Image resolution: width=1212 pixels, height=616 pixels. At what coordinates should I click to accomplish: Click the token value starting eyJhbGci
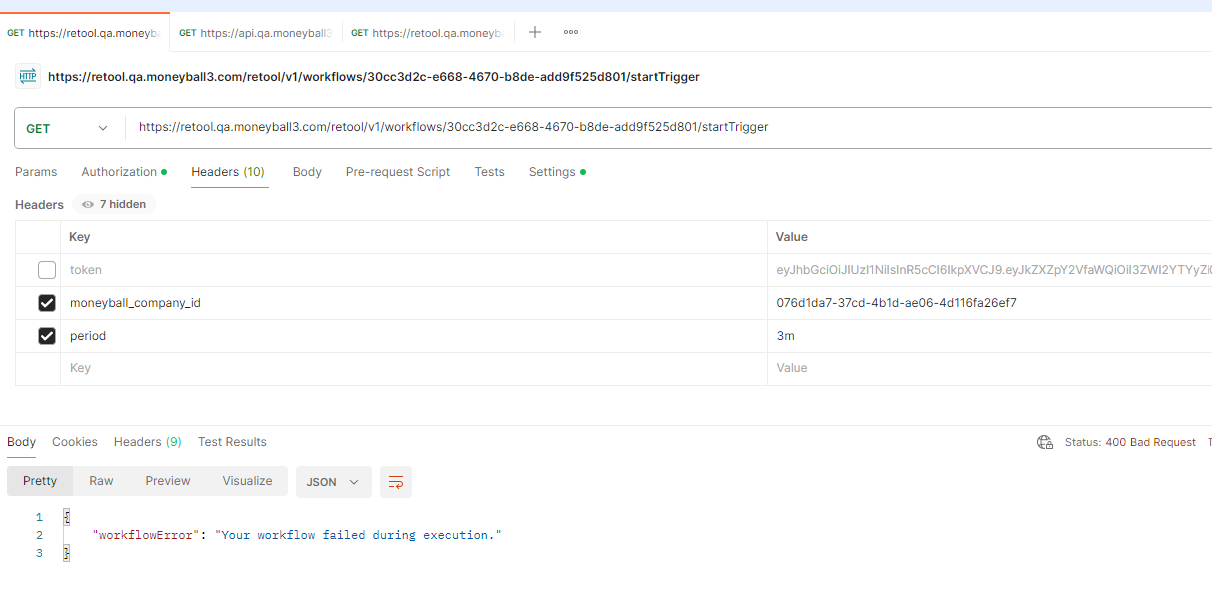[x=990, y=270]
